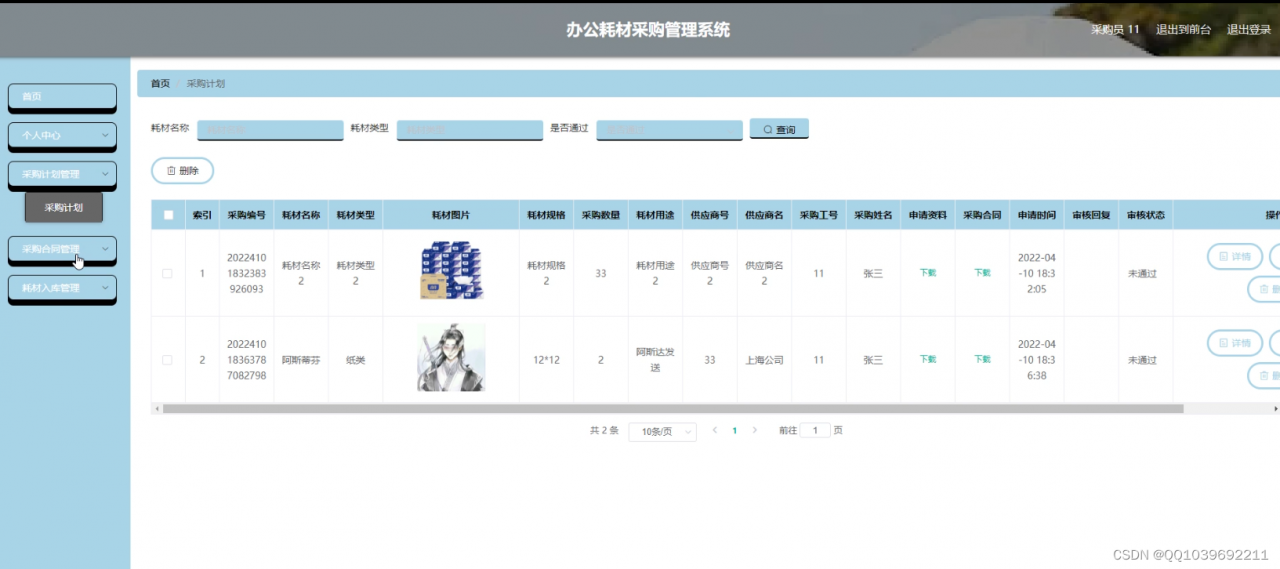The width and height of the screenshot is (1280, 569).
Task: Go to next page with right chevron
Action: tap(755, 430)
